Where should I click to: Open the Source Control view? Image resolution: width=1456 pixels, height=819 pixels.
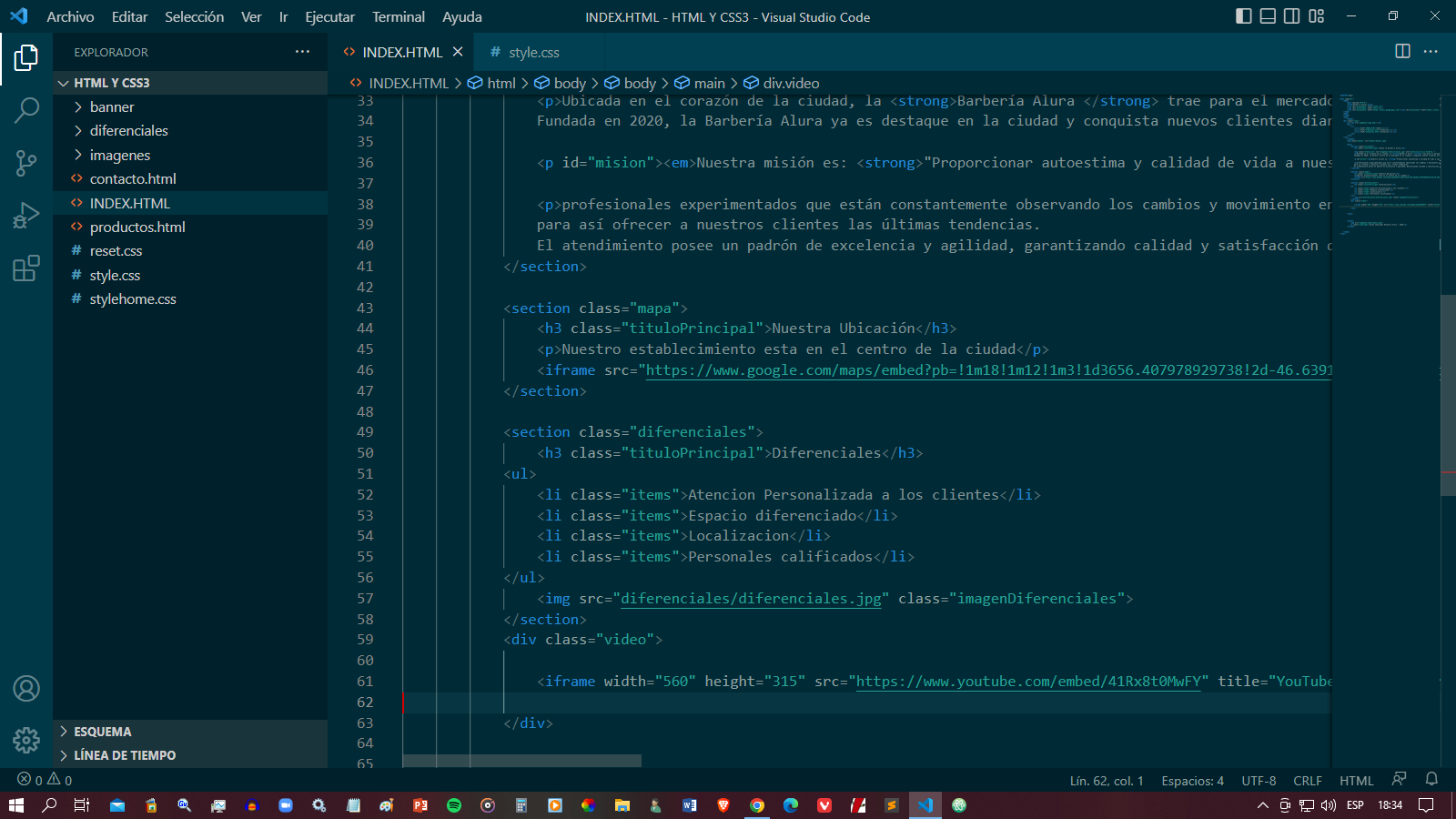(x=26, y=163)
